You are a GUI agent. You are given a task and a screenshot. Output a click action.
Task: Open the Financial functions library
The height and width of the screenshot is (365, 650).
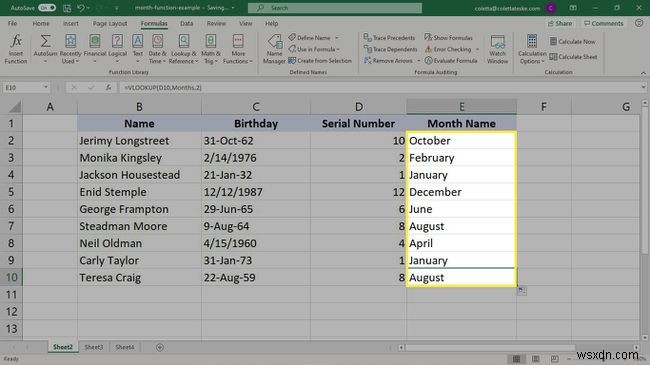pyautogui.click(x=95, y=49)
